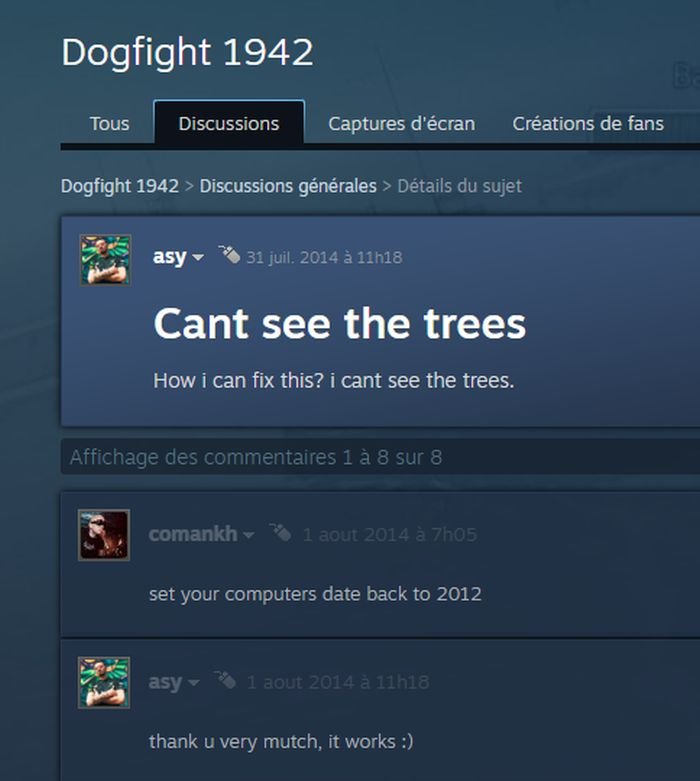Expand the dropdown arrow next to asy in original post
The width and height of the screenshot is (700, 781).
pos(198,258)
